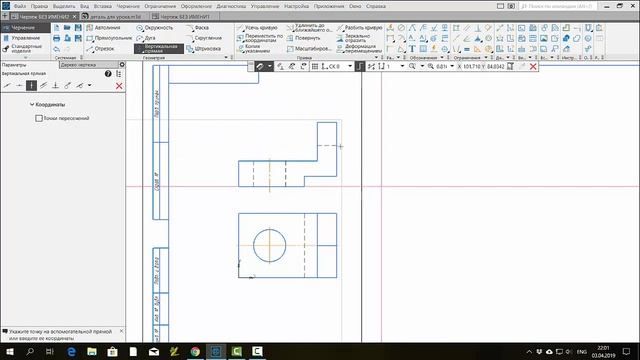Select the Черчение toolset
Viewport: 640px width, 360px height.
pyautogui.click(x=25, y=28)
